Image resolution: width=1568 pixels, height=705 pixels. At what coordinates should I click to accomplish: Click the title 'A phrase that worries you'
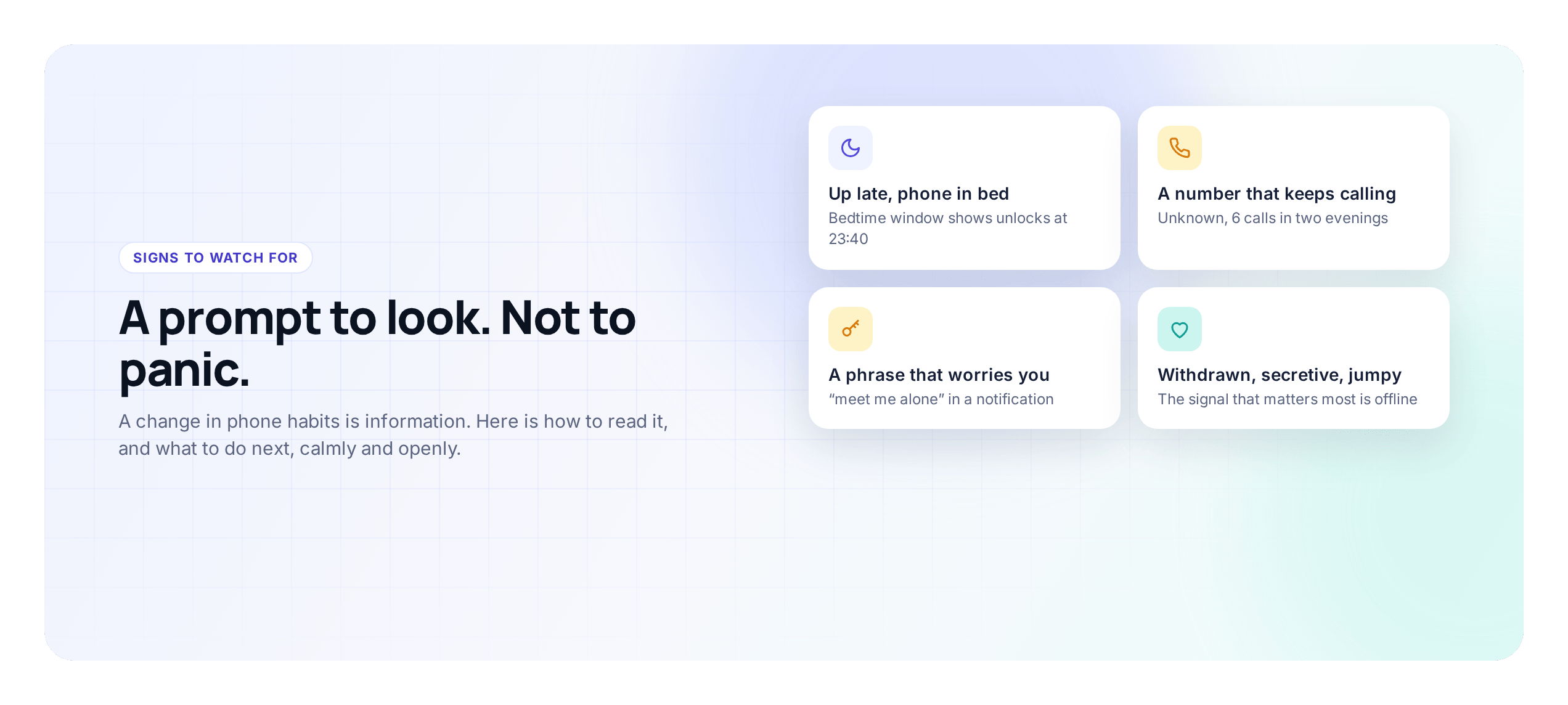click(939, 375)
